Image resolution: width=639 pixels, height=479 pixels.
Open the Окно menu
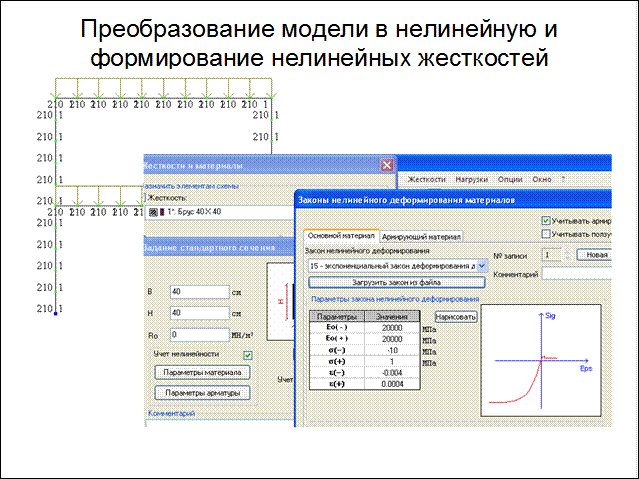pyautogui.click(x=542, y=179)
